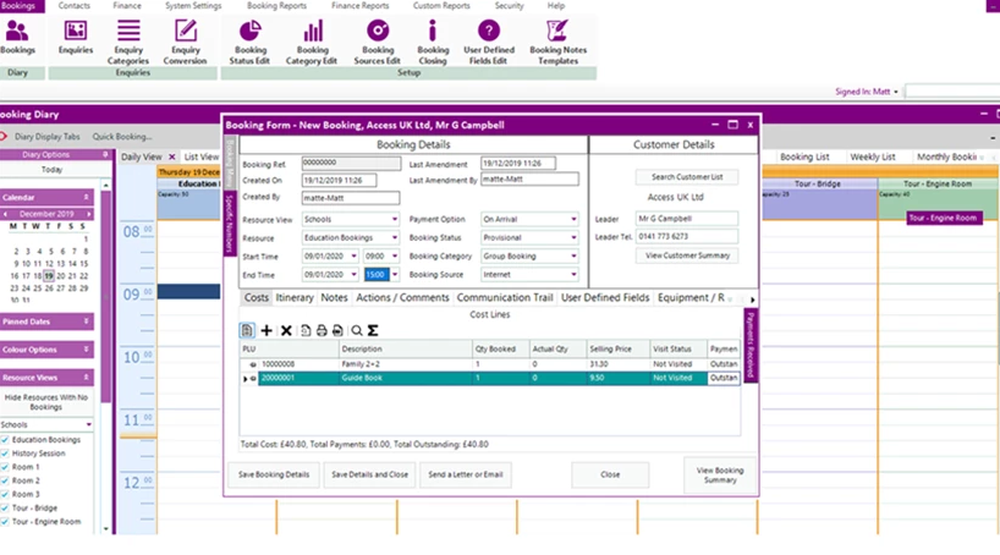Open the Booking Status dropdown
Screen dimensions: 1000x555
[x=573, y=237]
